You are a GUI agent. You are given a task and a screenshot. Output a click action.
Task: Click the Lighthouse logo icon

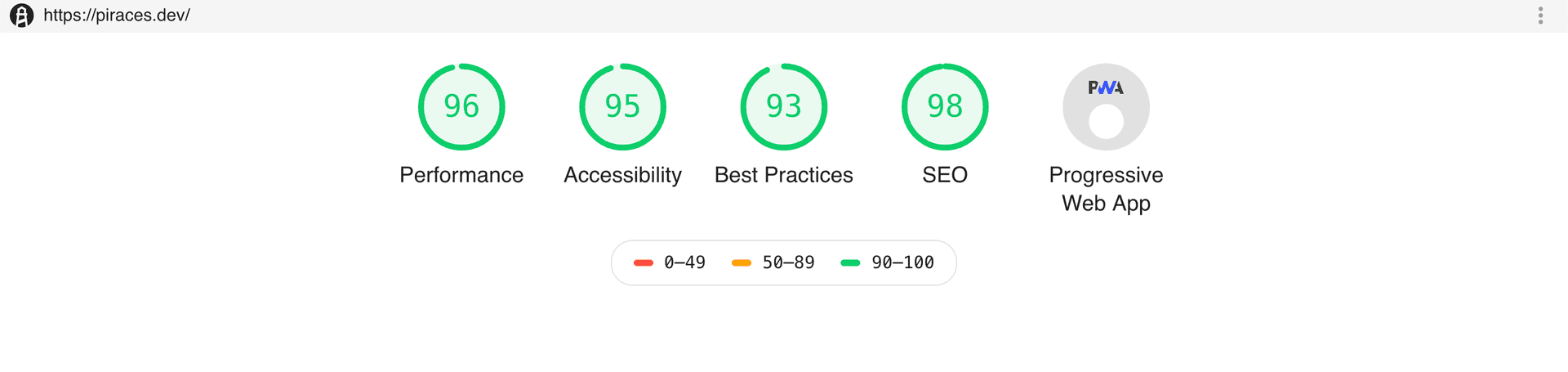pyautogui.click(x=22, y=16)
